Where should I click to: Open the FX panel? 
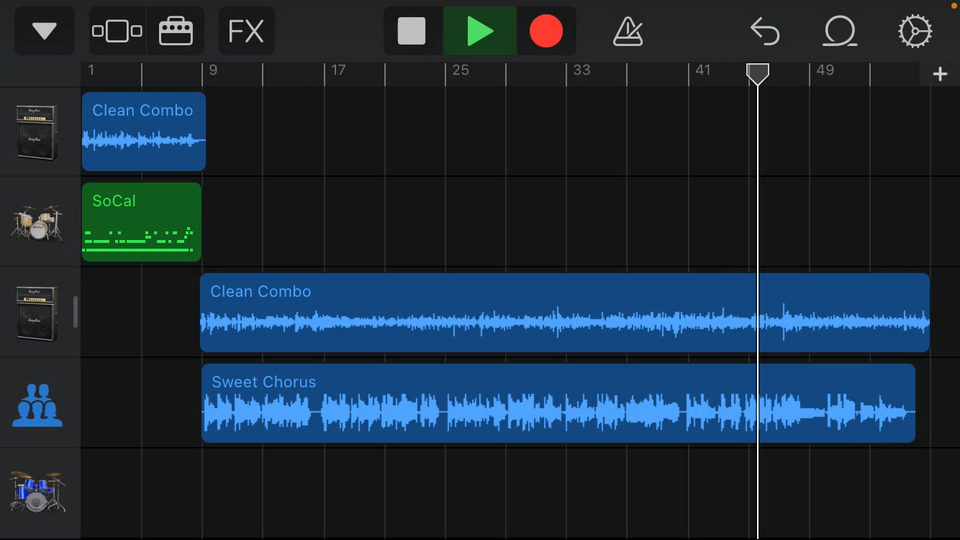point(246,31)
